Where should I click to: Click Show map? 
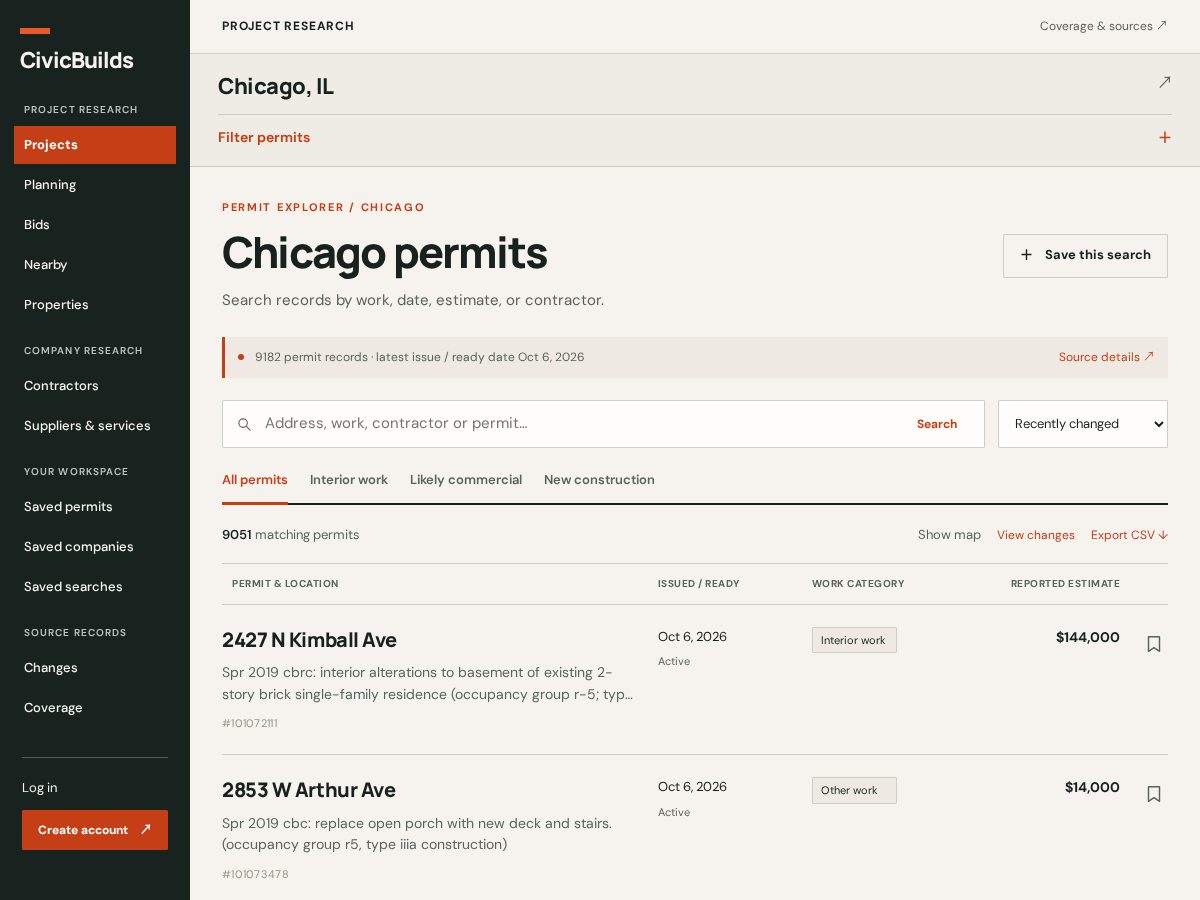(x=949, y=535)
